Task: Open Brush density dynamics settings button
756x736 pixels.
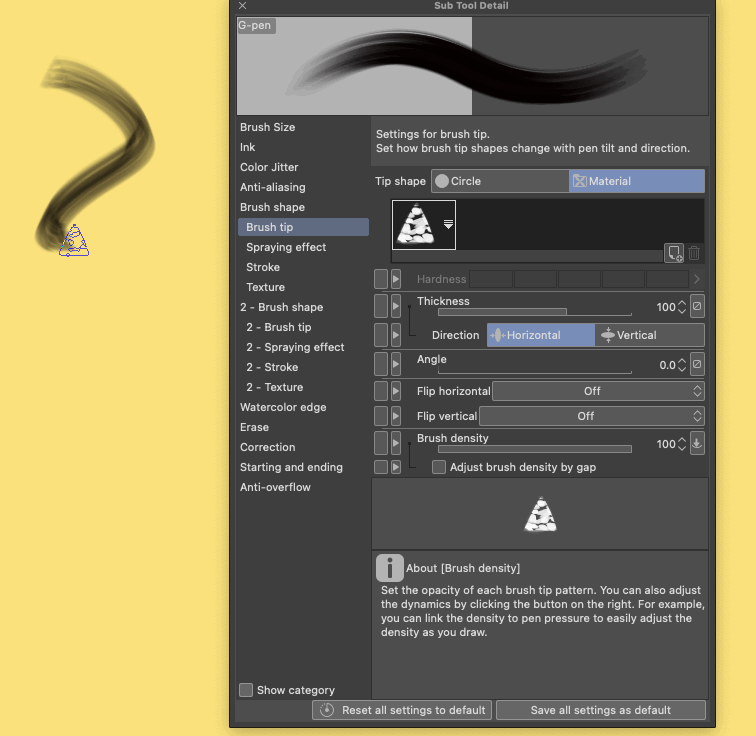Action: (697, 443)
